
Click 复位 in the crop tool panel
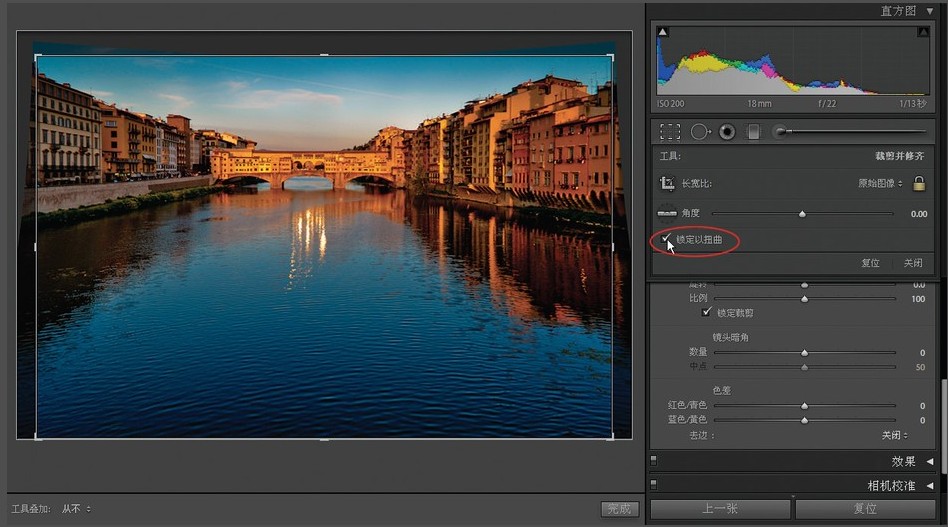point(870,263)
